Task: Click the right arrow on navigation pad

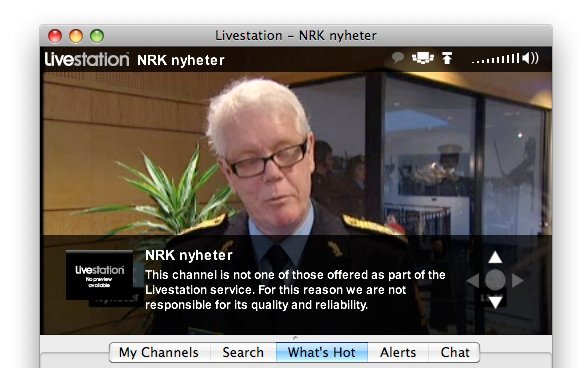Action: tap(517, 280)
